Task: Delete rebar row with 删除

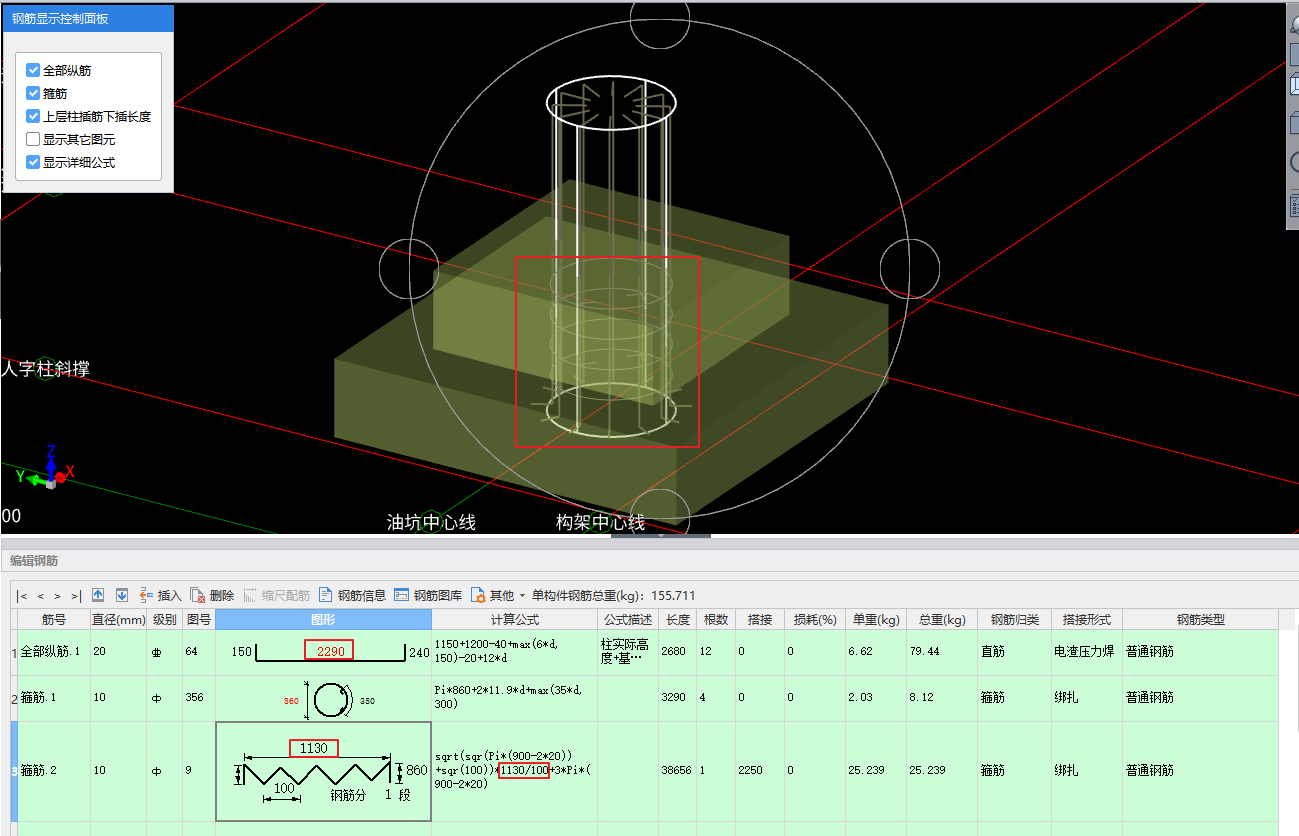Action: tap(213, 595)
